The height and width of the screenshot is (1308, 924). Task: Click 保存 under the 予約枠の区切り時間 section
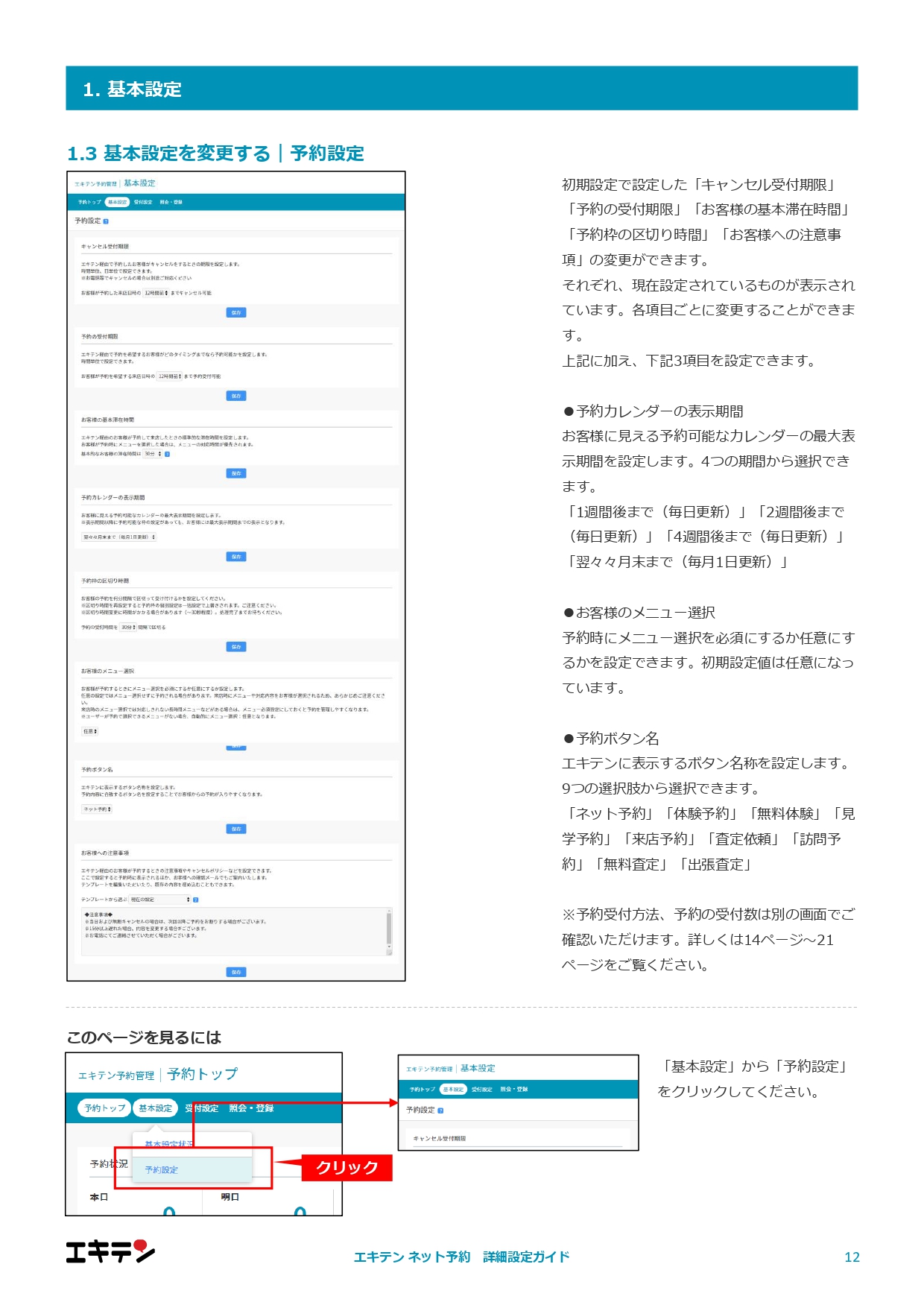[236, 647]
